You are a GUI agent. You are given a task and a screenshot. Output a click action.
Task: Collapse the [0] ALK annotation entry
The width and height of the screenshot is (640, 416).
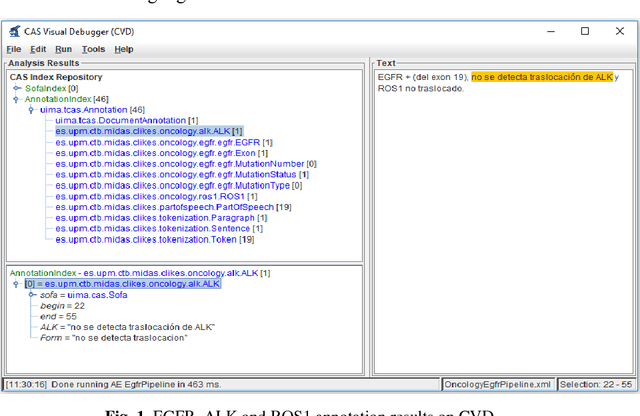[17, 284]
